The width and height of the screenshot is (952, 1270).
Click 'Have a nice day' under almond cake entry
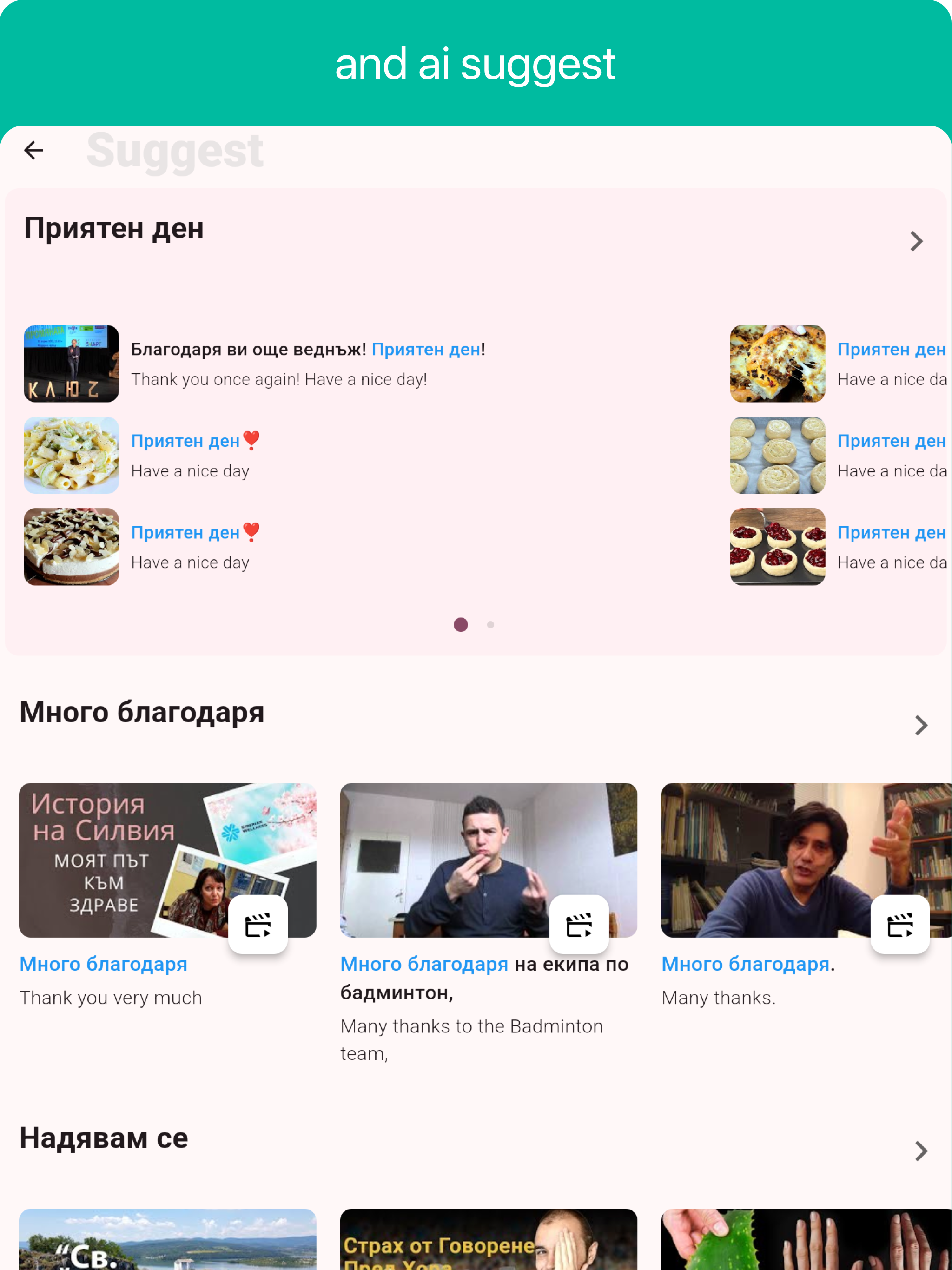tap(190, 562)
